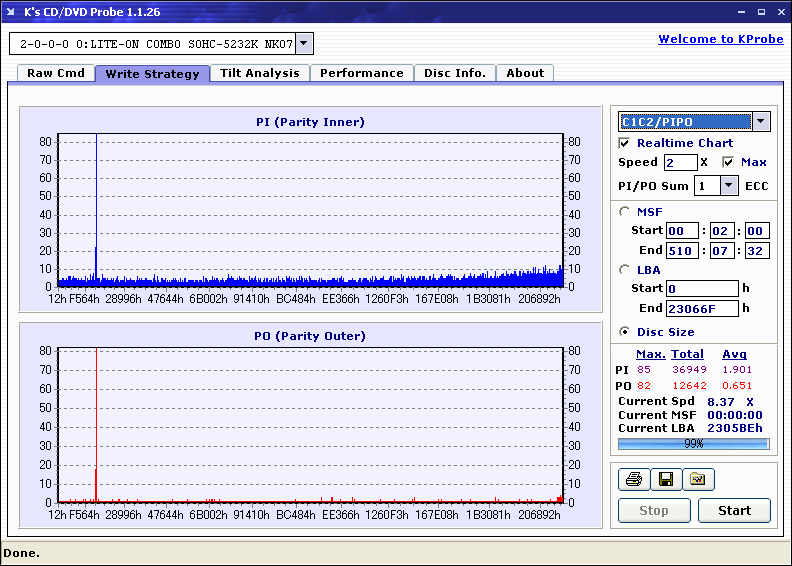Viewport: 792px width, 566px height.
Task: Expand the C1C2/PIPO test type dropdown
Action: point(760,121)
